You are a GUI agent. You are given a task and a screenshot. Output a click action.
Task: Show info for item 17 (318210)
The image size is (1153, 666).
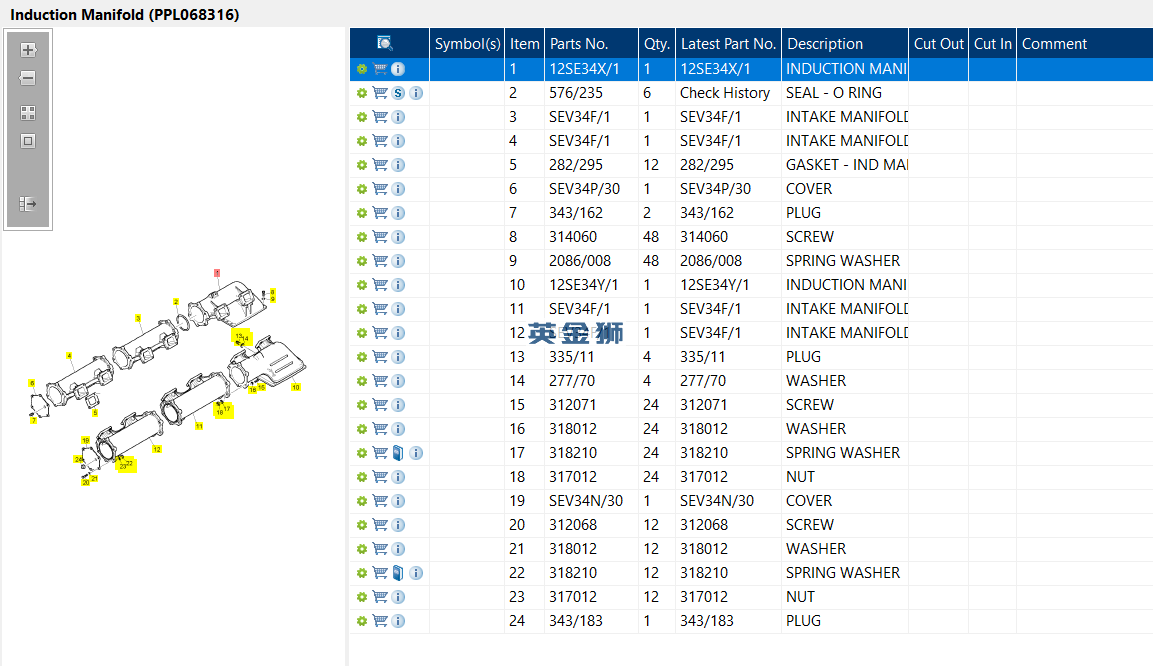pyautogui.click(x=416, y=453)
